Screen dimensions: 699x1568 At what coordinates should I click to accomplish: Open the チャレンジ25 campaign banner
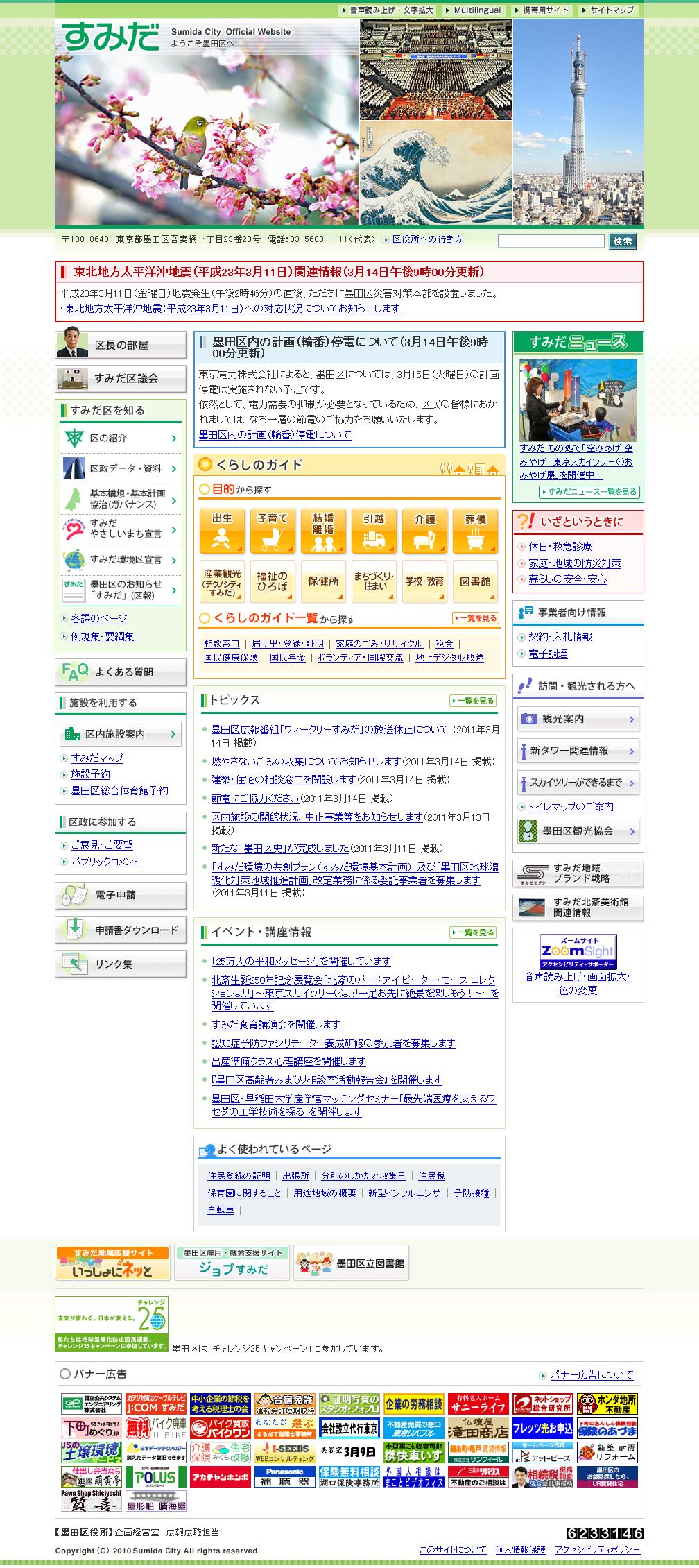click(112, 1324)
